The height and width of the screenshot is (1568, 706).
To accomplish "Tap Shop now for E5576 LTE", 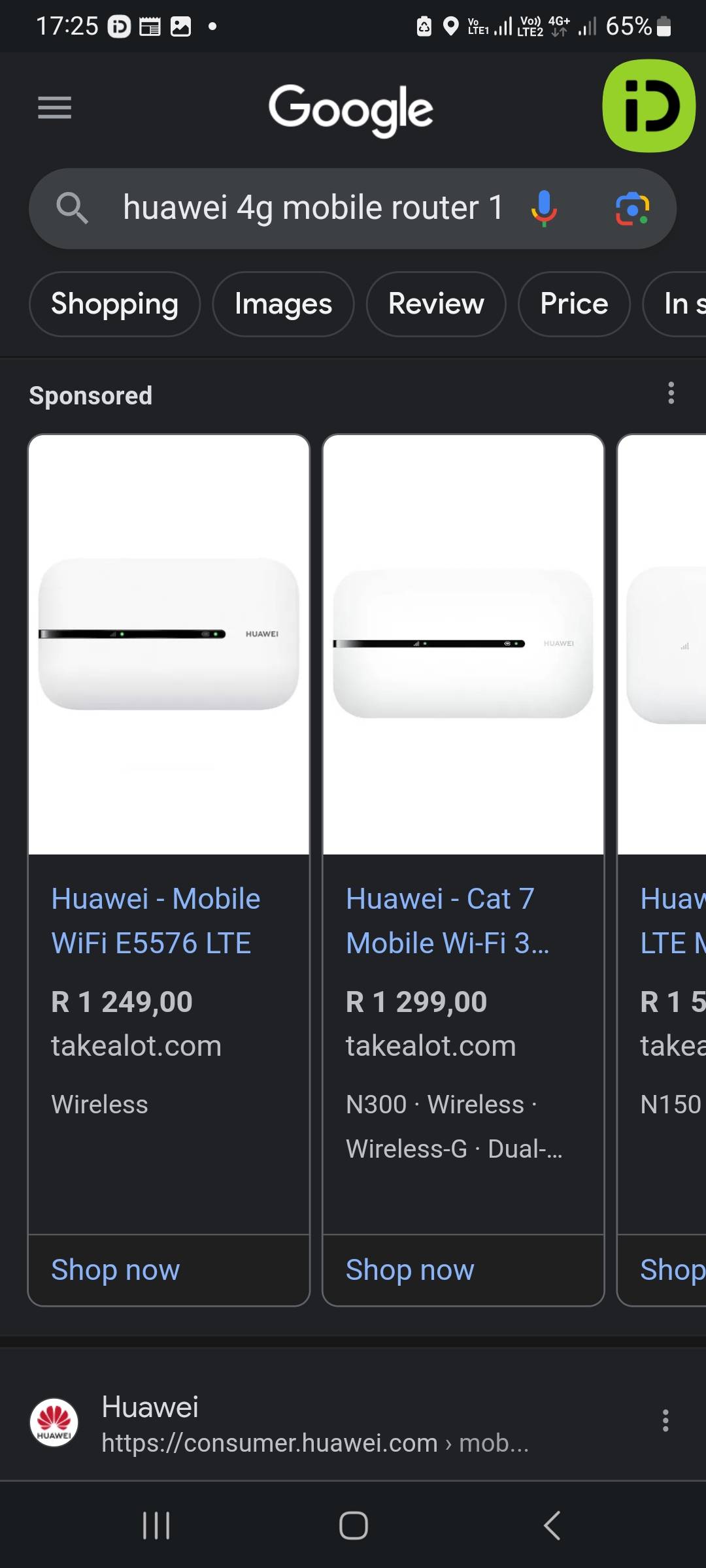I will tap(116, 1270).
